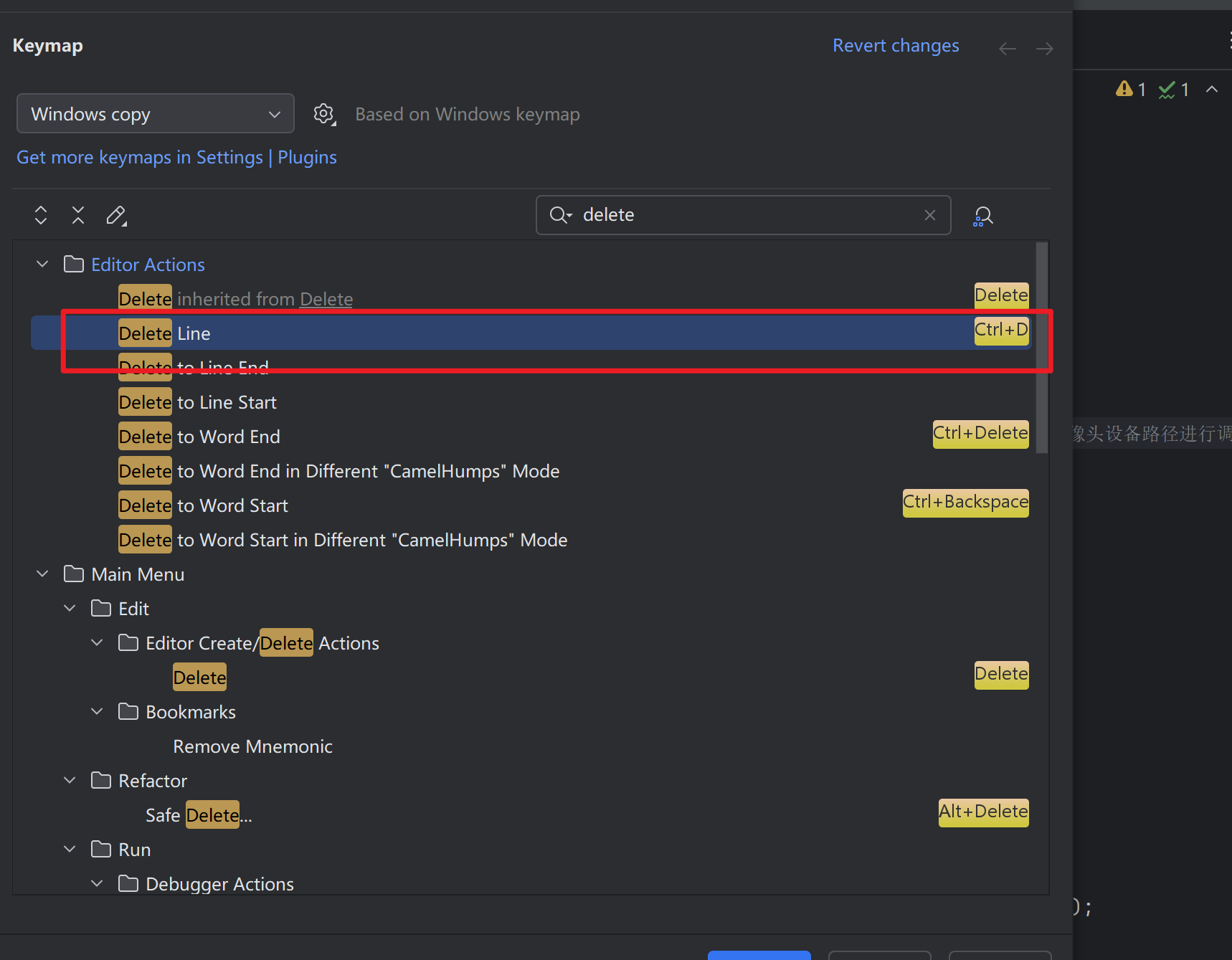The height and width of the screenshot is (960, 1232).
Task: Select Delete inherited from Delete row
Action: [x=531, y=299]
